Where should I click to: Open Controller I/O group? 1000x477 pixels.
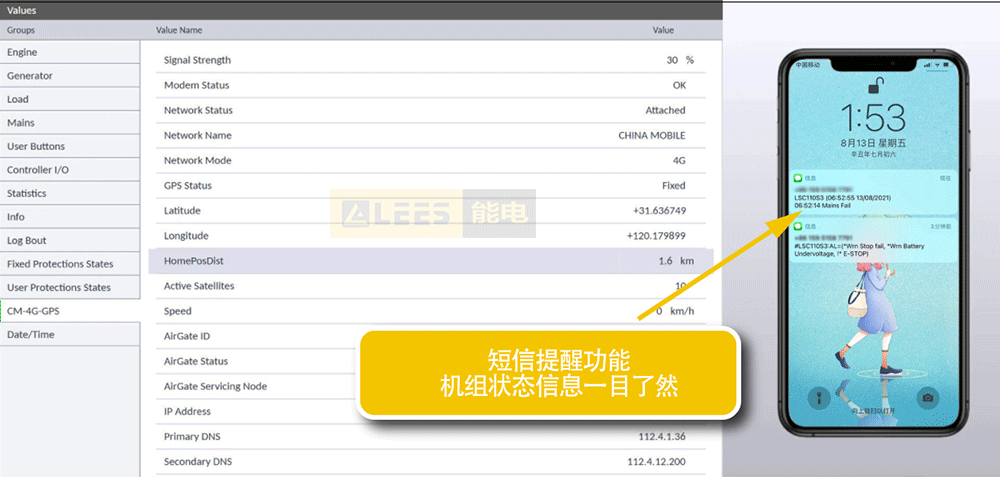coord(70,170)
